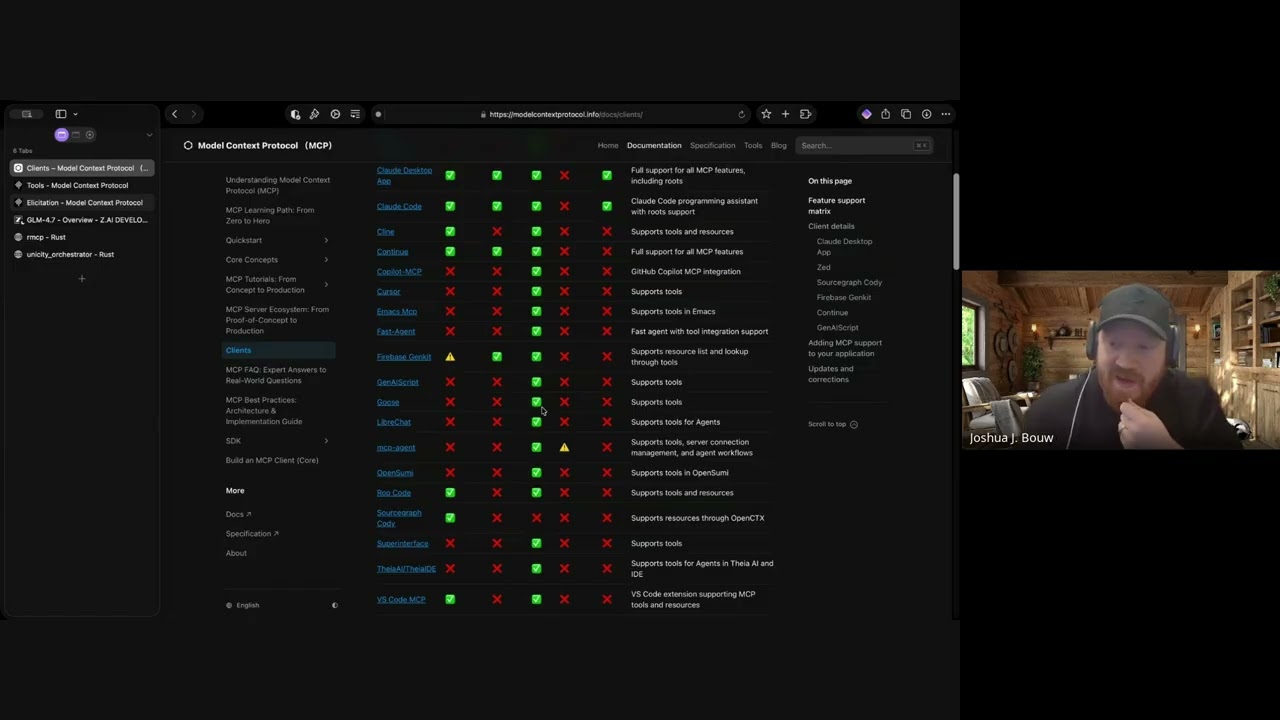Open the shield privacy icon in toolbar
Screen dimensions: 1280x720
(295, 114)
